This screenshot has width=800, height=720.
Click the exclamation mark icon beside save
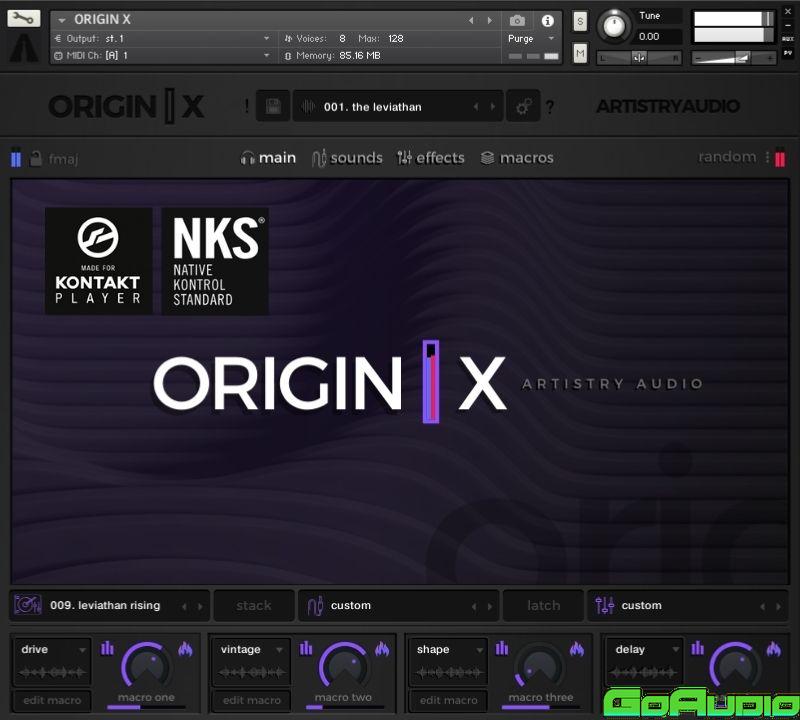coord(247,107)
